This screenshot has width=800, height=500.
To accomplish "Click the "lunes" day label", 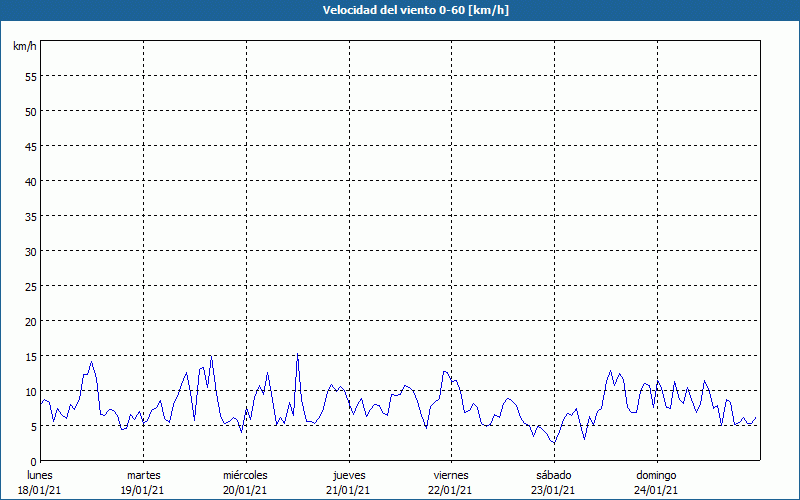I will (40, 475).
